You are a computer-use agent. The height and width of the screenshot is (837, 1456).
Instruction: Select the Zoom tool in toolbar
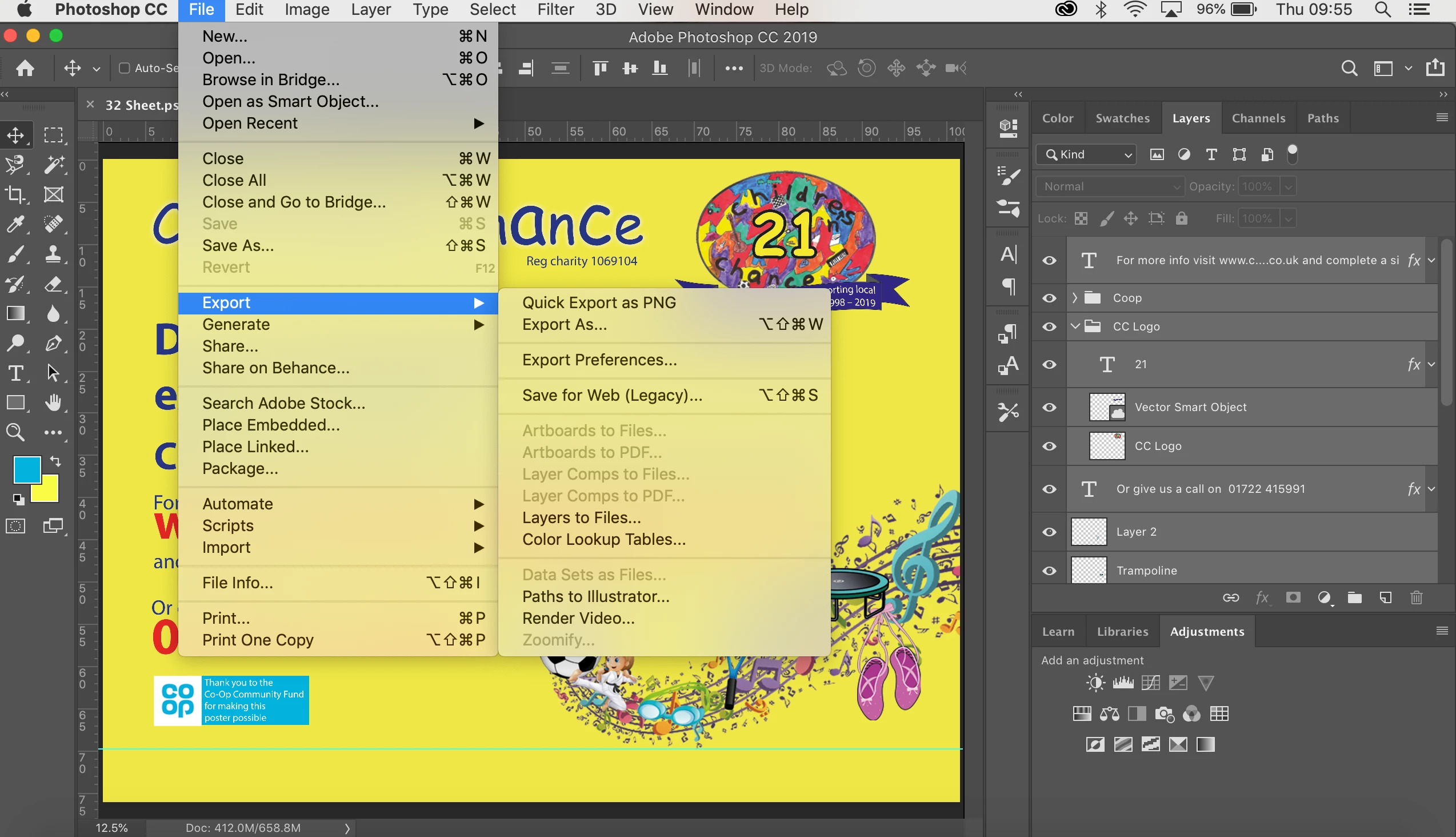click(15, 432)
